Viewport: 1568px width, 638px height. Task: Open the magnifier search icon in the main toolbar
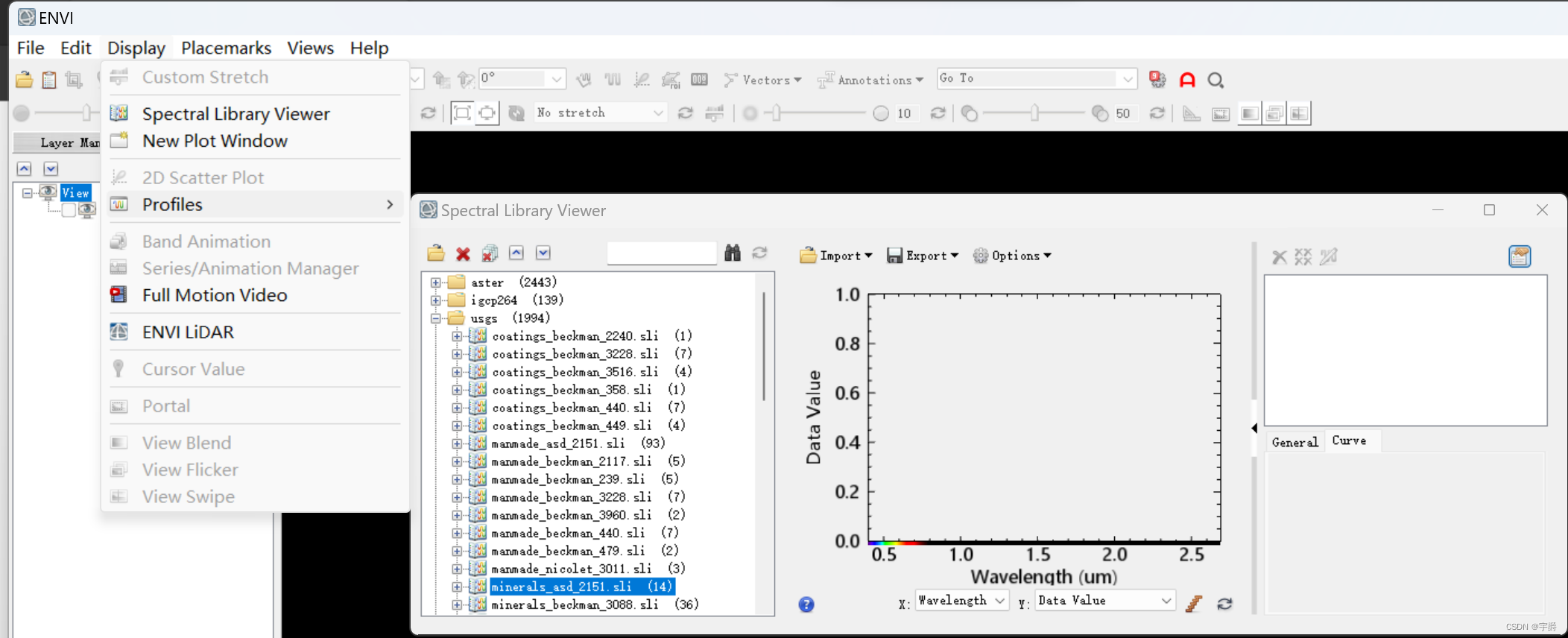pyautogui.click(x=1215, y=80)
